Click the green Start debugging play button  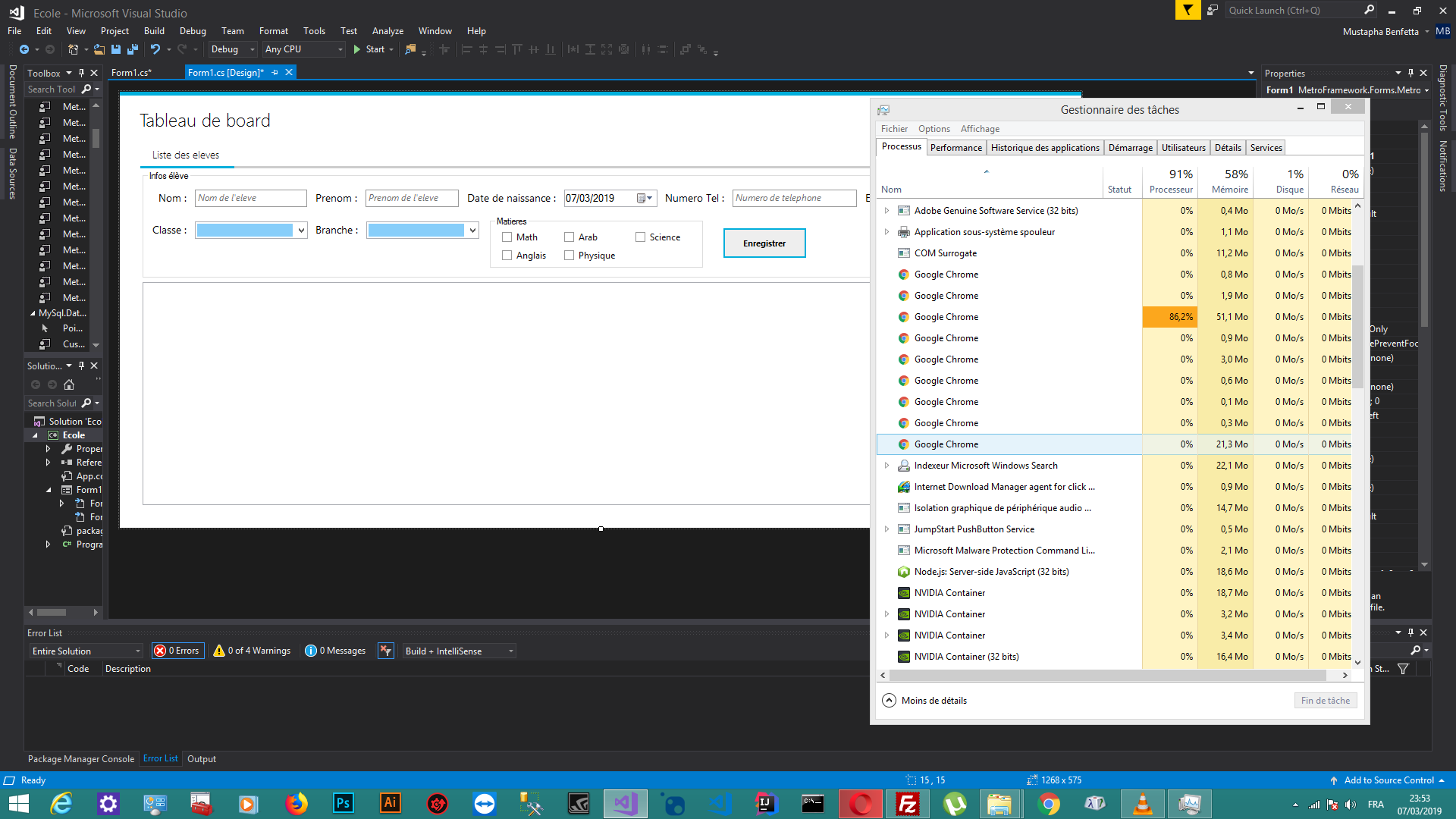[x=356, y=49]
